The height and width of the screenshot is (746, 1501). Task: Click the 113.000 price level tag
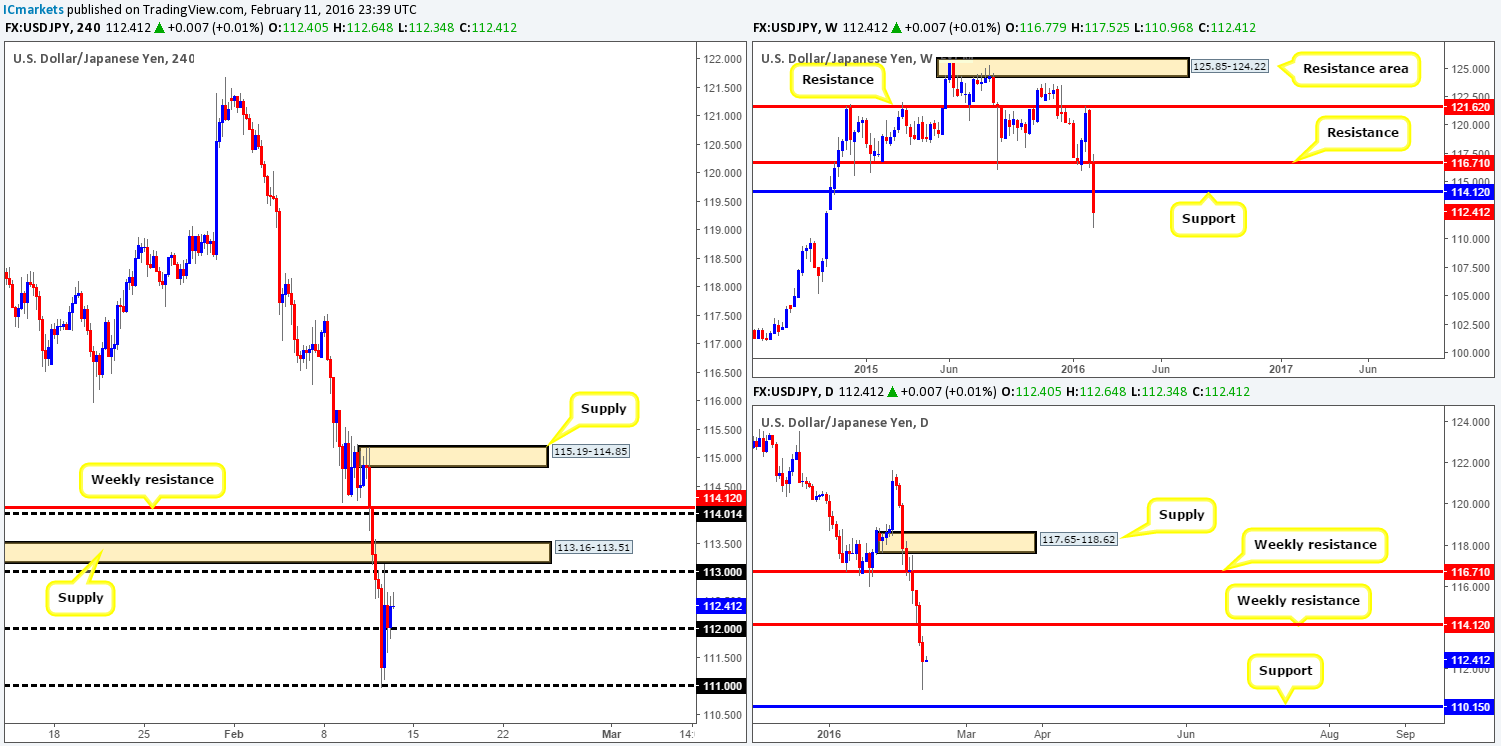[x=720, y=572]
